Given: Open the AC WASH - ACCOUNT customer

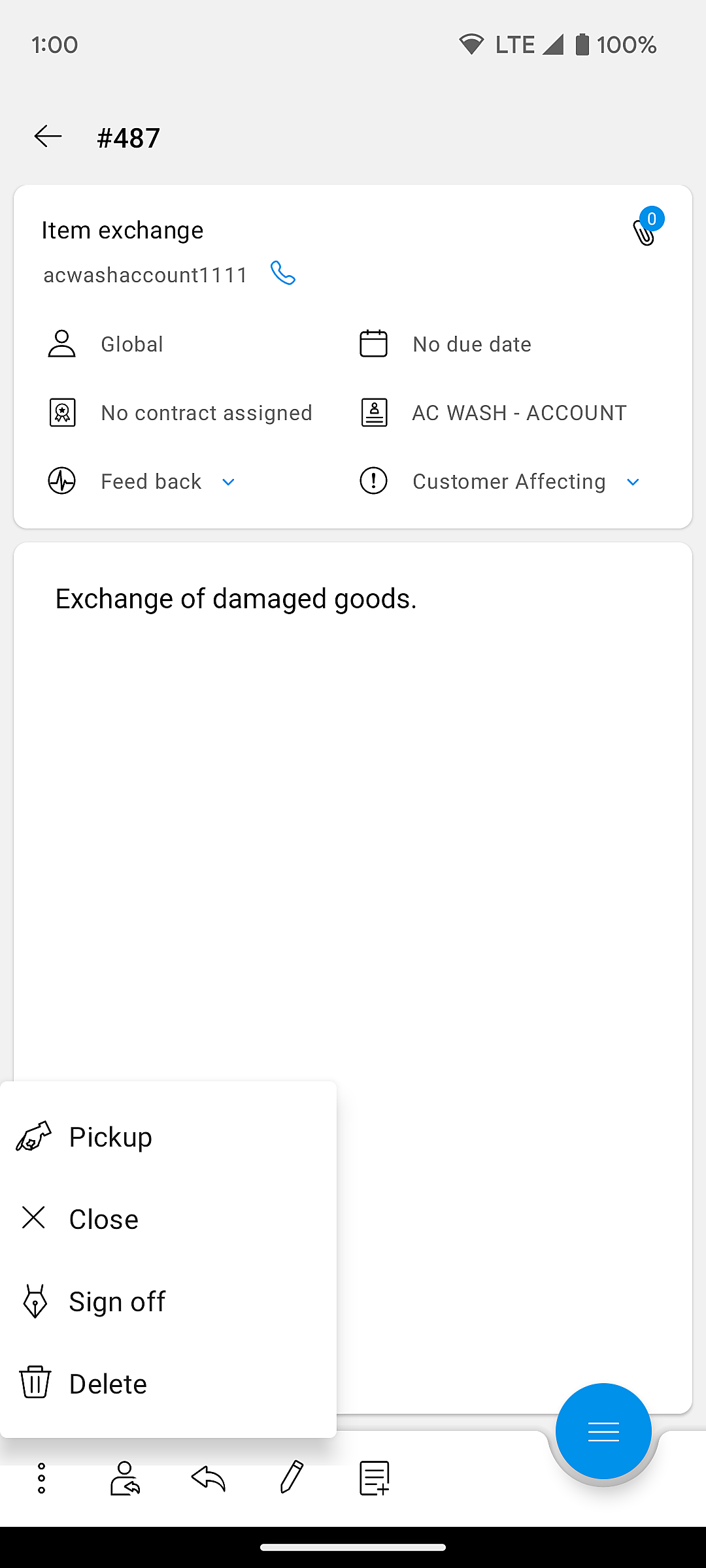Looking at the screenshot, I should coord(519,413).
